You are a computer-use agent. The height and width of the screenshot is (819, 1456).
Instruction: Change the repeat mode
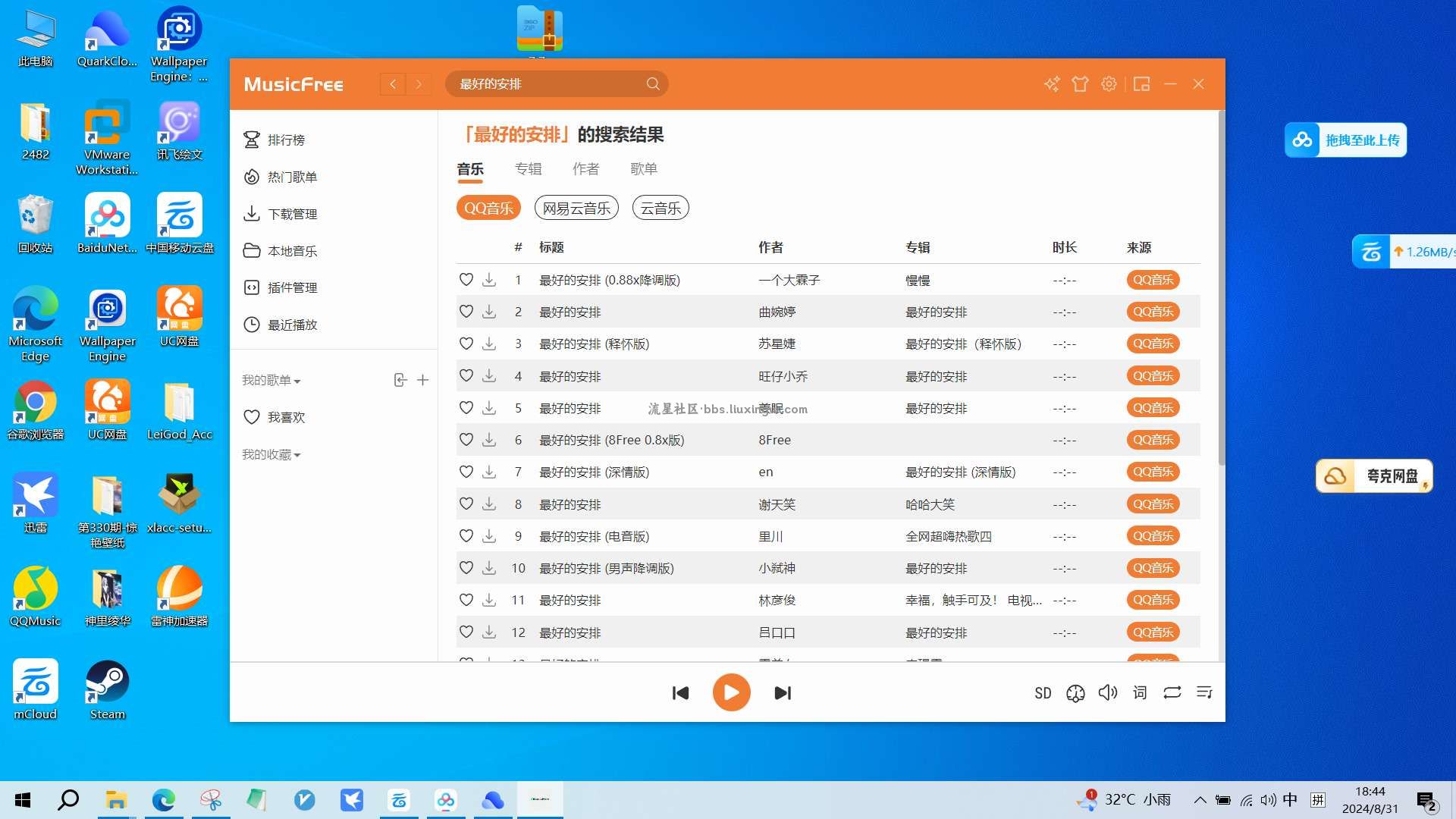click(1172, 693)
